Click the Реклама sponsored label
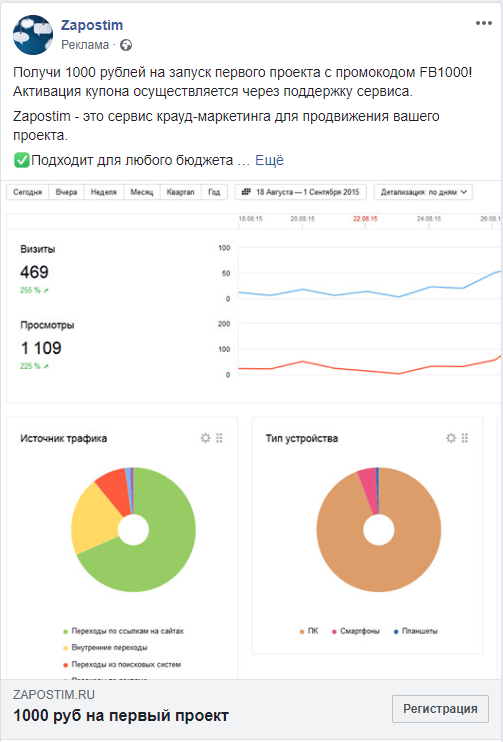 point(85,45)
